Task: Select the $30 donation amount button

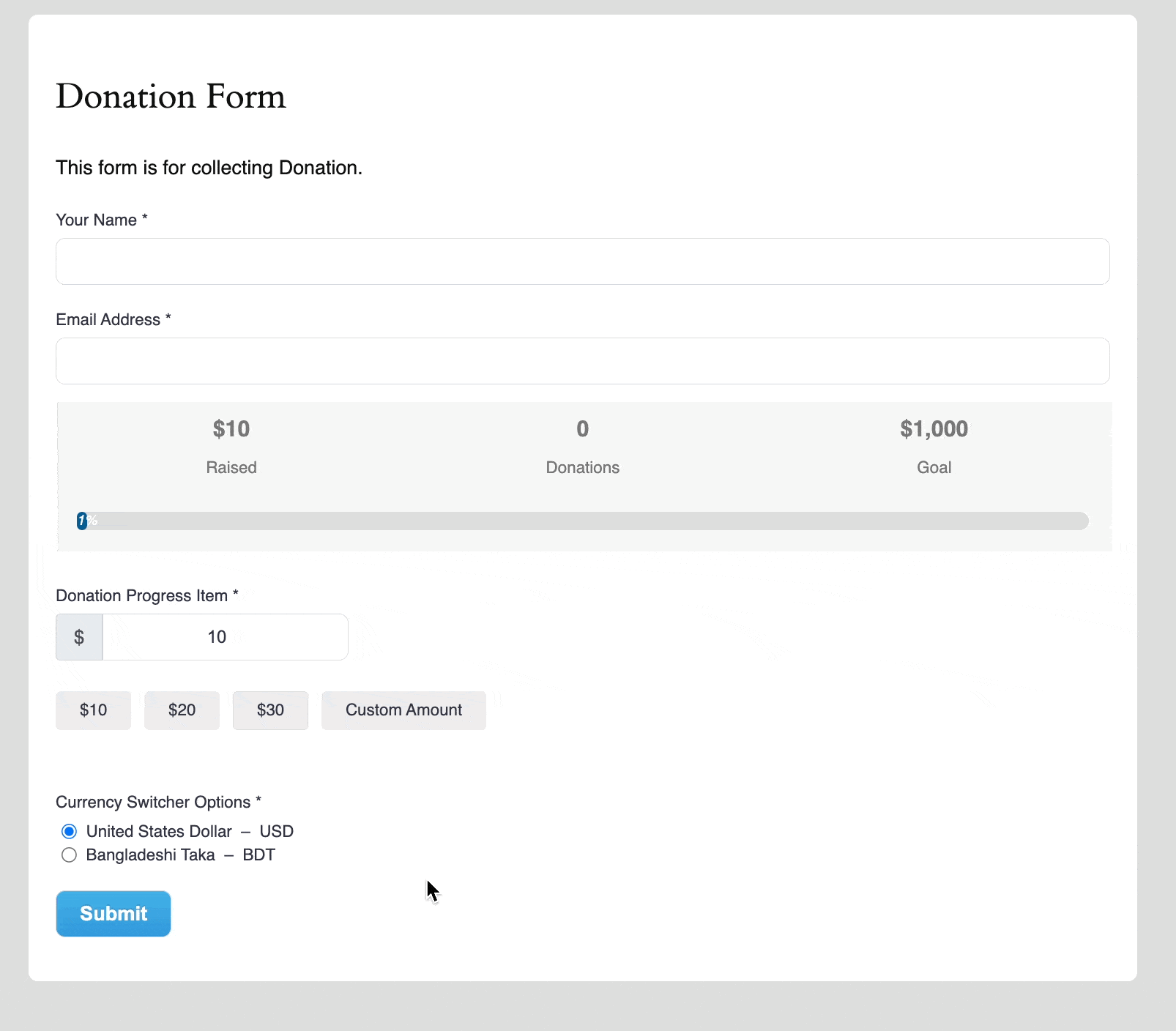Action: point(270,710)
